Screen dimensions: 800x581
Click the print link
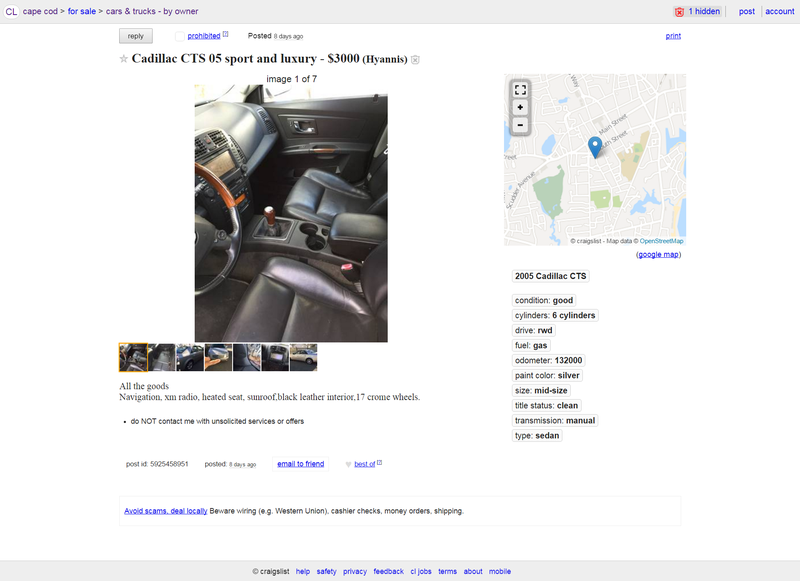pos(673,36)
